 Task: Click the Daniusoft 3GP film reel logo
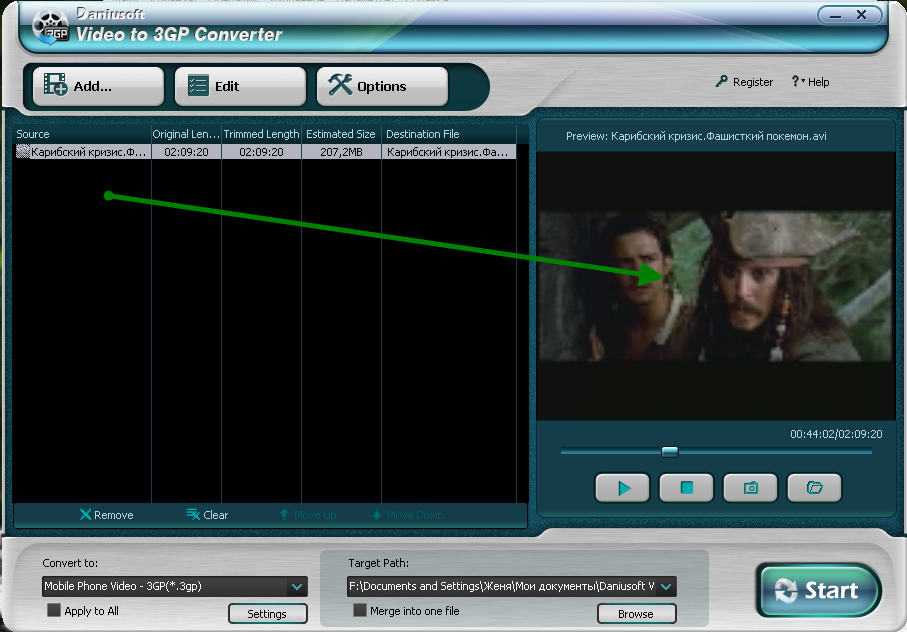[50, 27]
